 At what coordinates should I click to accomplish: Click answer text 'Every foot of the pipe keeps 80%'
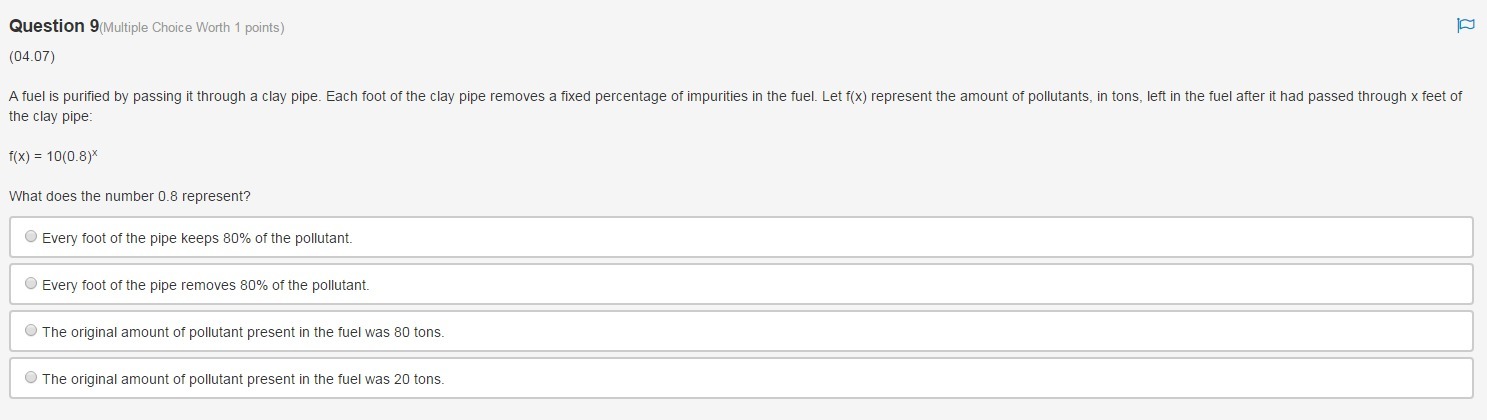197,238
